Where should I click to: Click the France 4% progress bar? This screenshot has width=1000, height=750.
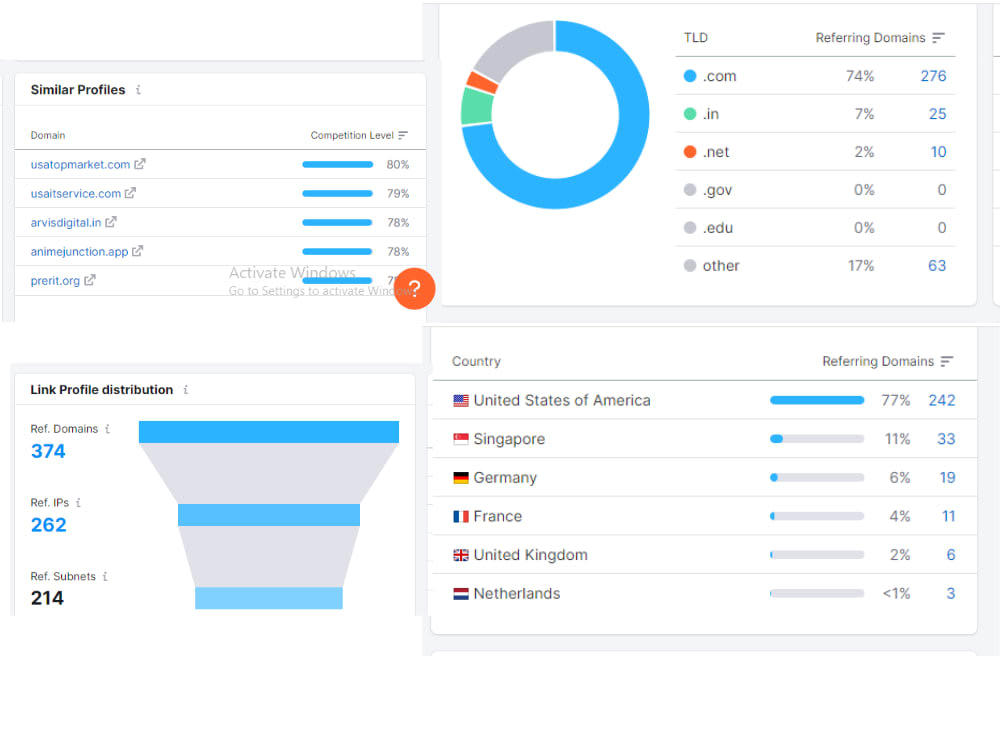pyautogui.click(x=817, y=517)
